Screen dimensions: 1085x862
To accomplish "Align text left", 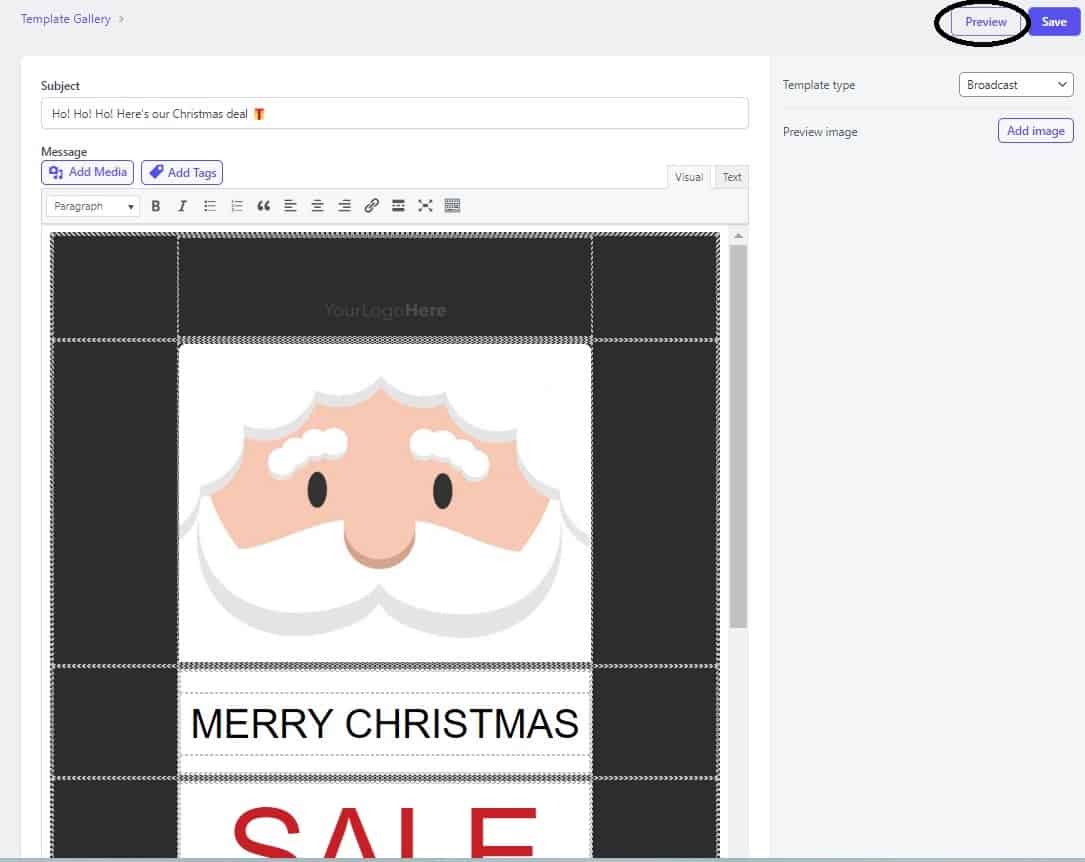I will tap(291, 206).
